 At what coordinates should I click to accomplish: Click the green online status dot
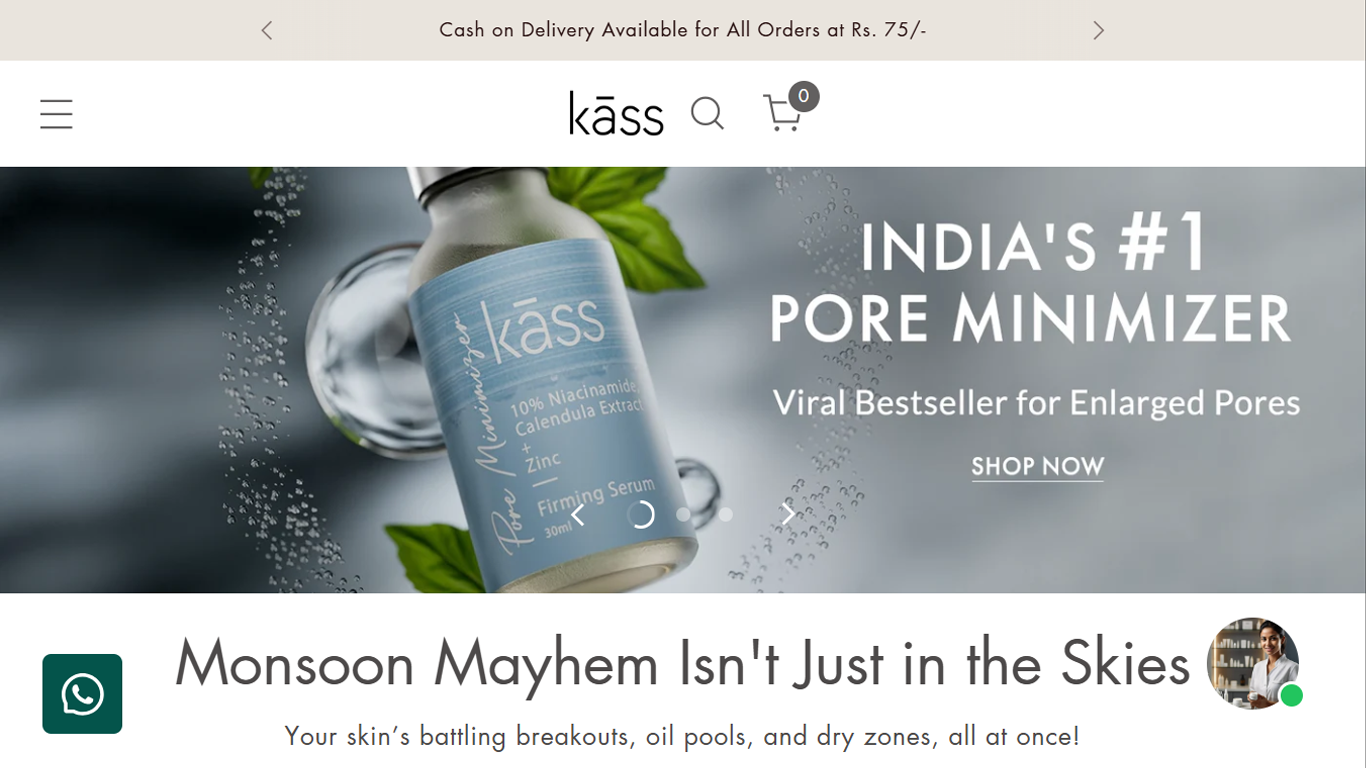(x=1292, y=696)
